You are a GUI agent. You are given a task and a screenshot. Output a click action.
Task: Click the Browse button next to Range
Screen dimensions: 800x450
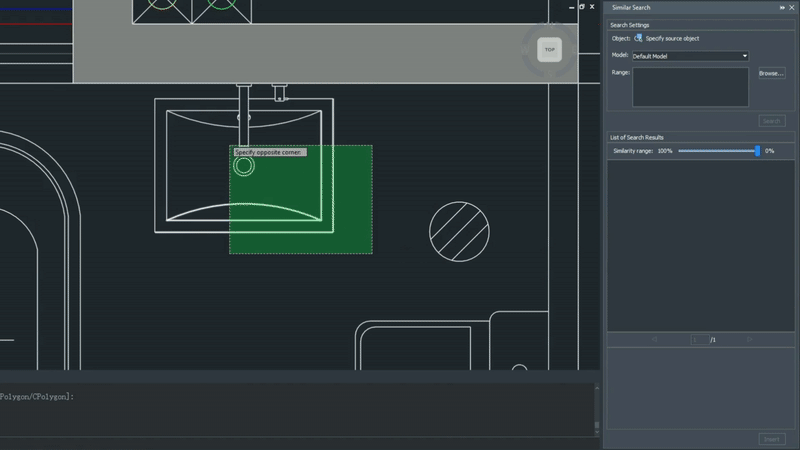click(x=771, y=73)
